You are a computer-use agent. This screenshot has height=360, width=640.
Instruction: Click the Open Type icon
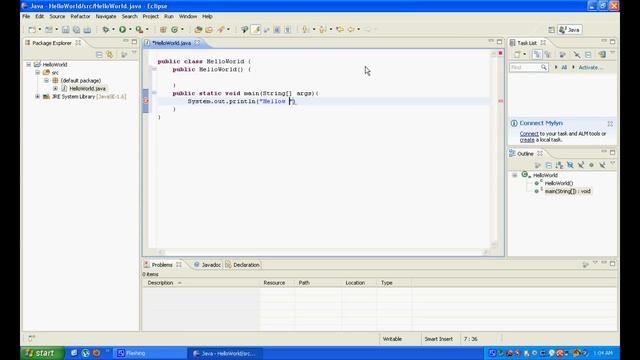(x=198, y=29)
